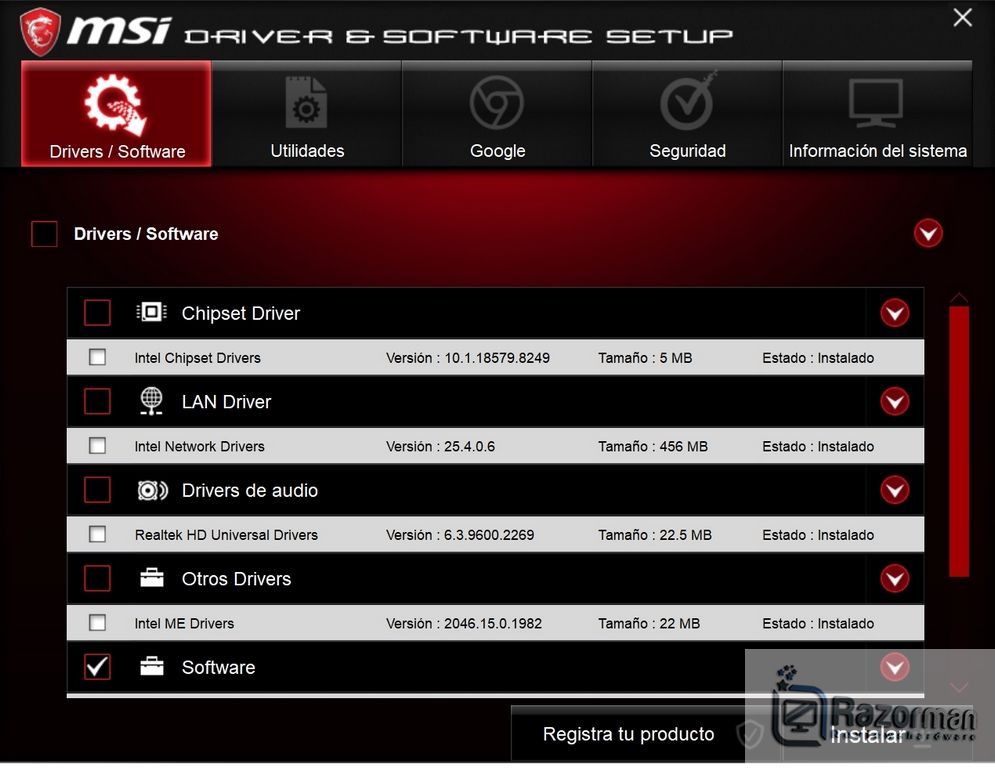Image resolution: width=995 pixels, height=768 pixels.
Task: Click the red vertical scrollbar thumb
Action: click(x=959, y=442)
